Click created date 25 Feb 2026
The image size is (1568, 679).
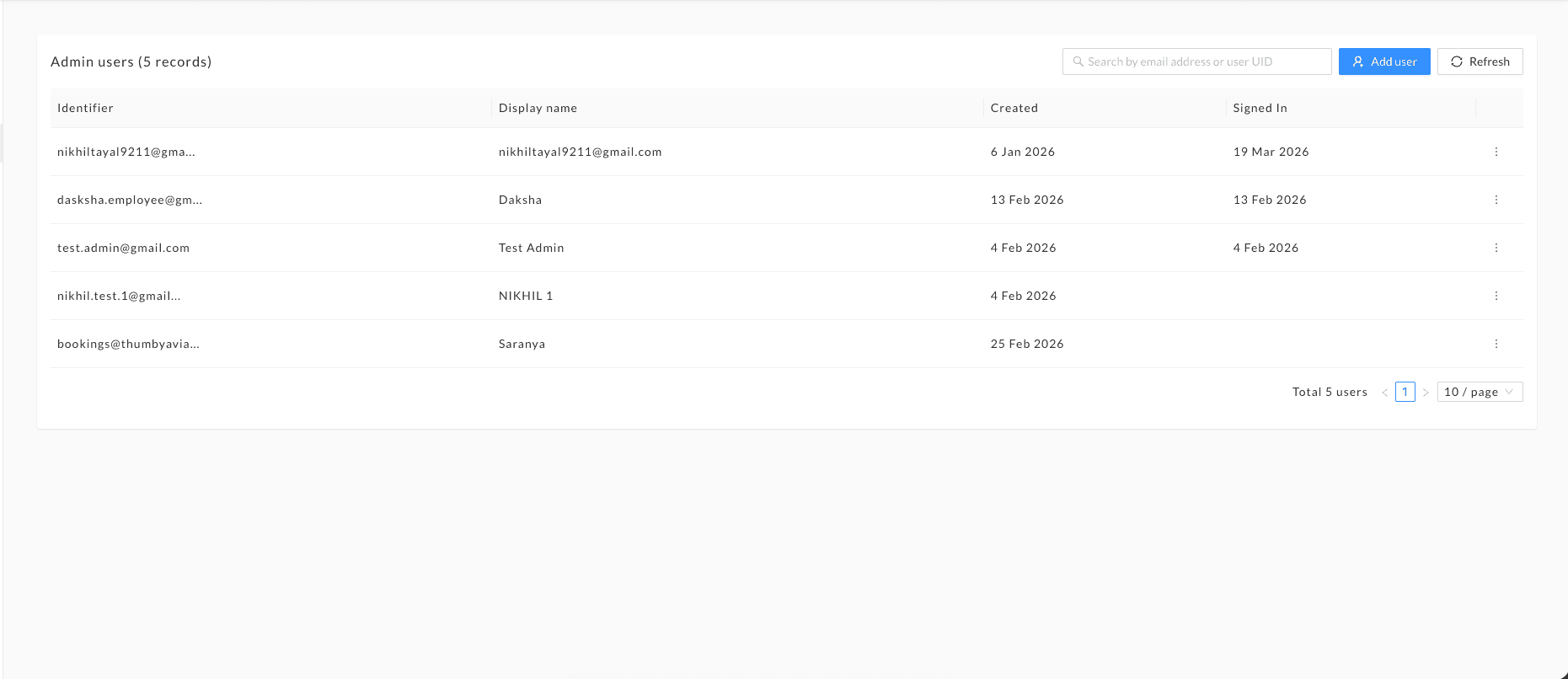1027,344
